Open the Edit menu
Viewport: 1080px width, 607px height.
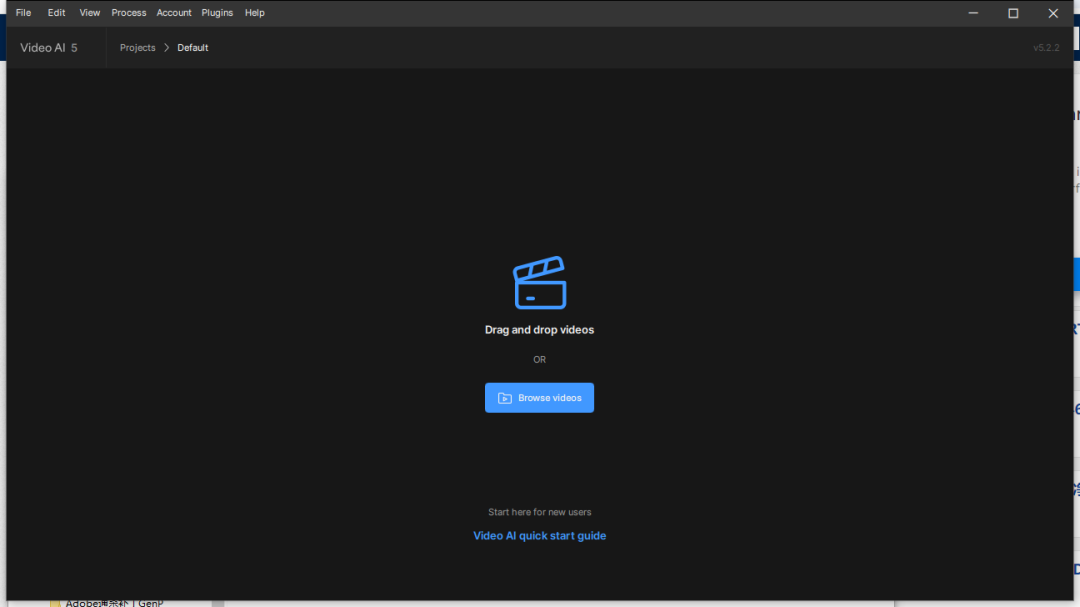click(56, 13)
